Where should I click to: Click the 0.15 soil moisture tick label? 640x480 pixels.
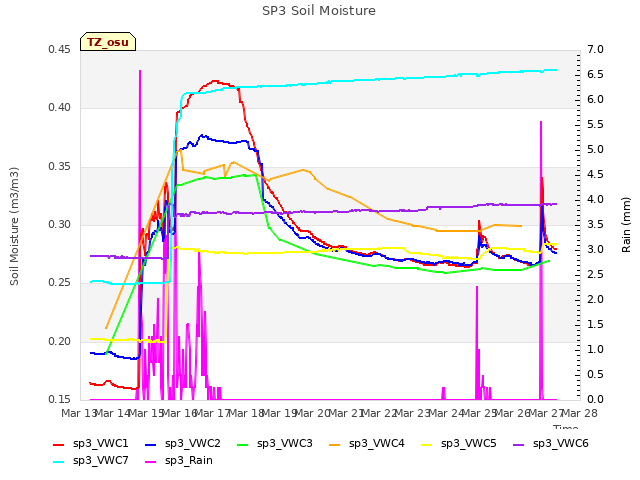(59, 399)
